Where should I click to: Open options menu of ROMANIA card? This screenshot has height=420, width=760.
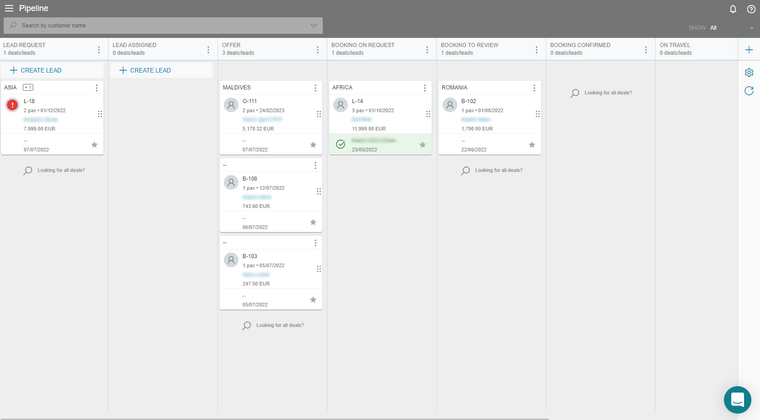pyautogui.click(x=534, y=88)
